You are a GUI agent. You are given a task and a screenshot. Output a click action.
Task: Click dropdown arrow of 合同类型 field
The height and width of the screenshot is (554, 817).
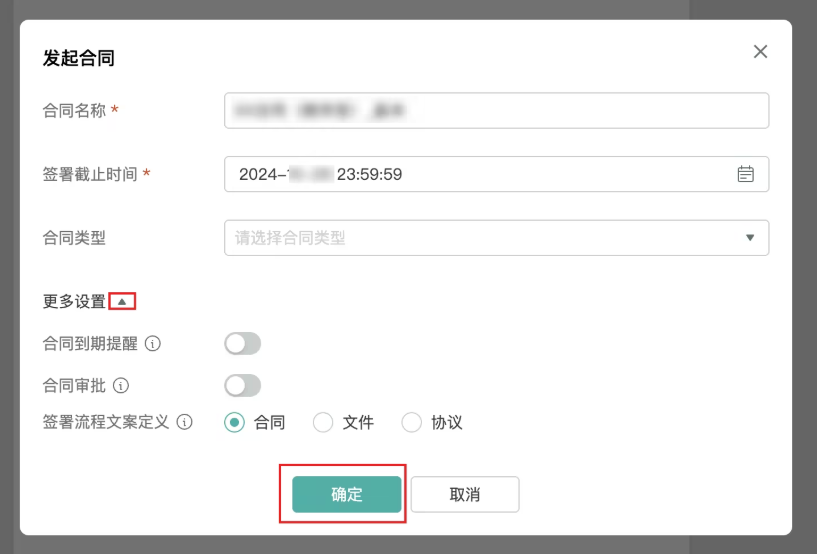tap(750, 238)
